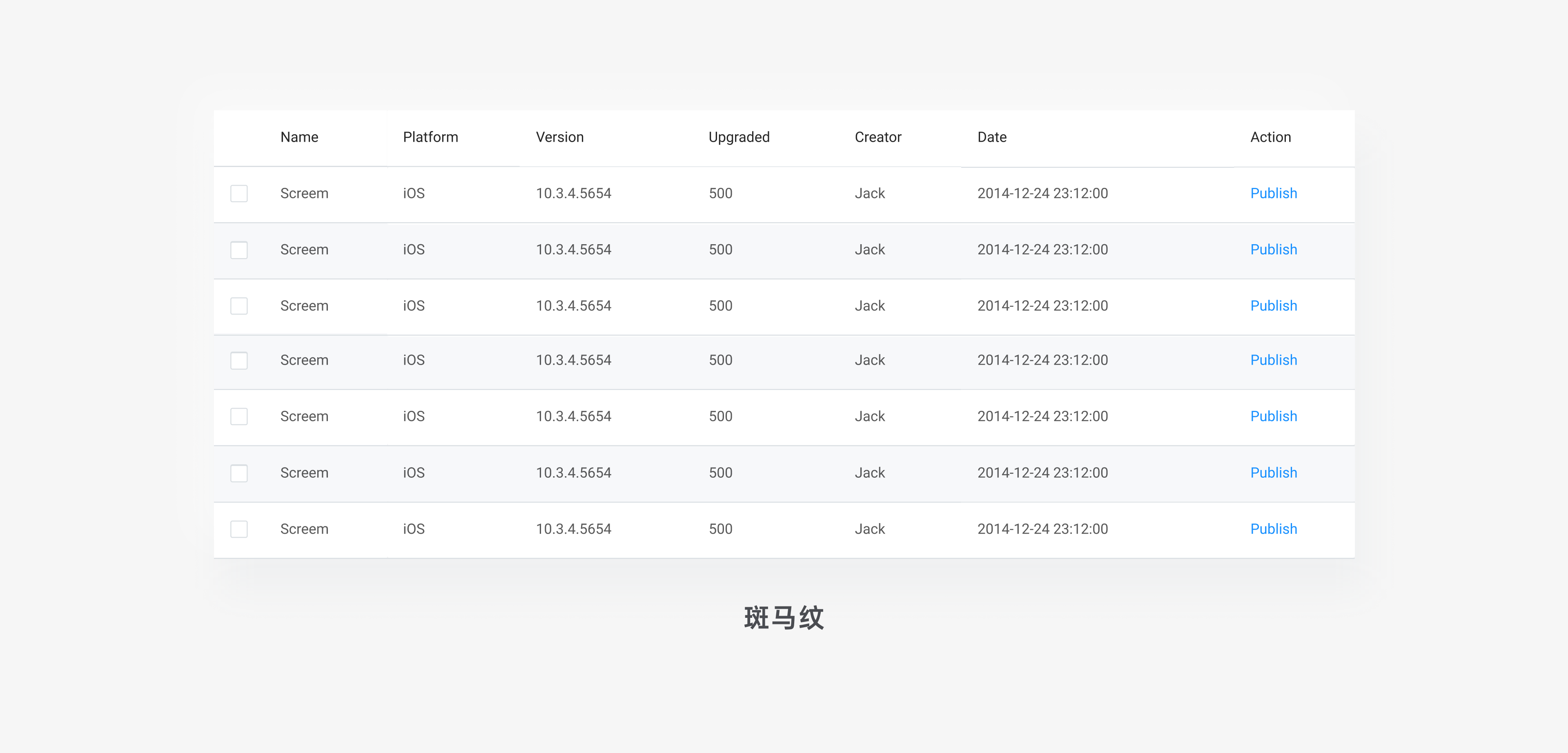Click the Date column header
Image resolution: width=1568 pixels, height=753 pixels.
point(991,138)
